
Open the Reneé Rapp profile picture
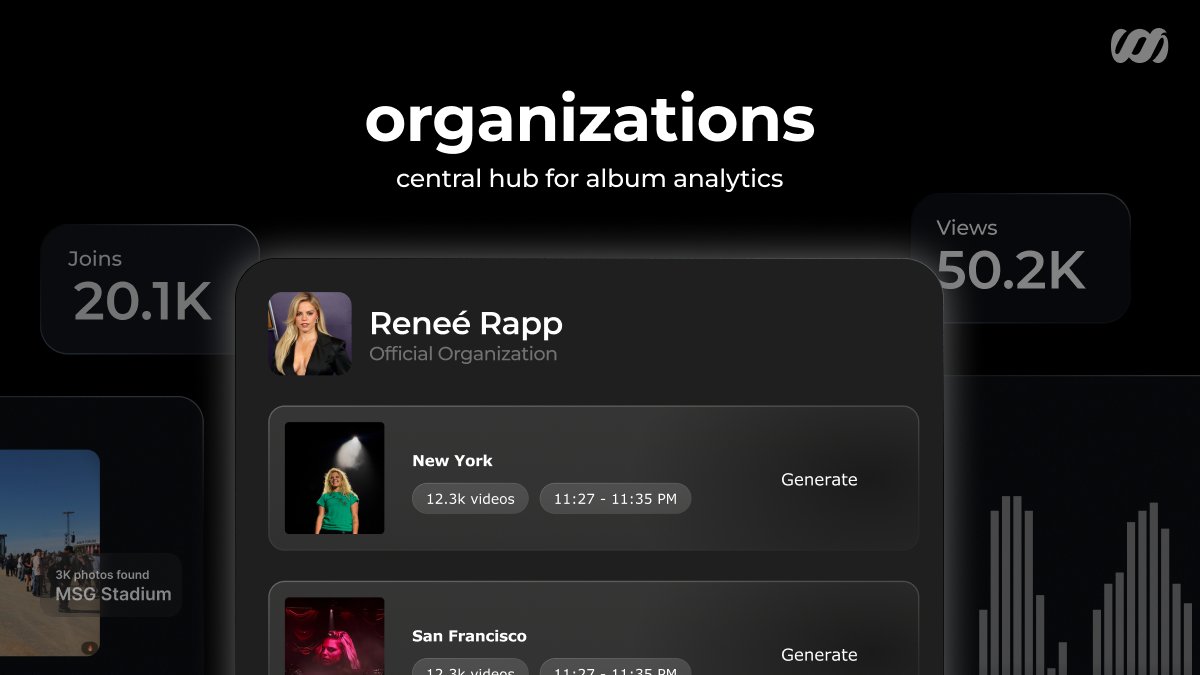coord(310,334)
